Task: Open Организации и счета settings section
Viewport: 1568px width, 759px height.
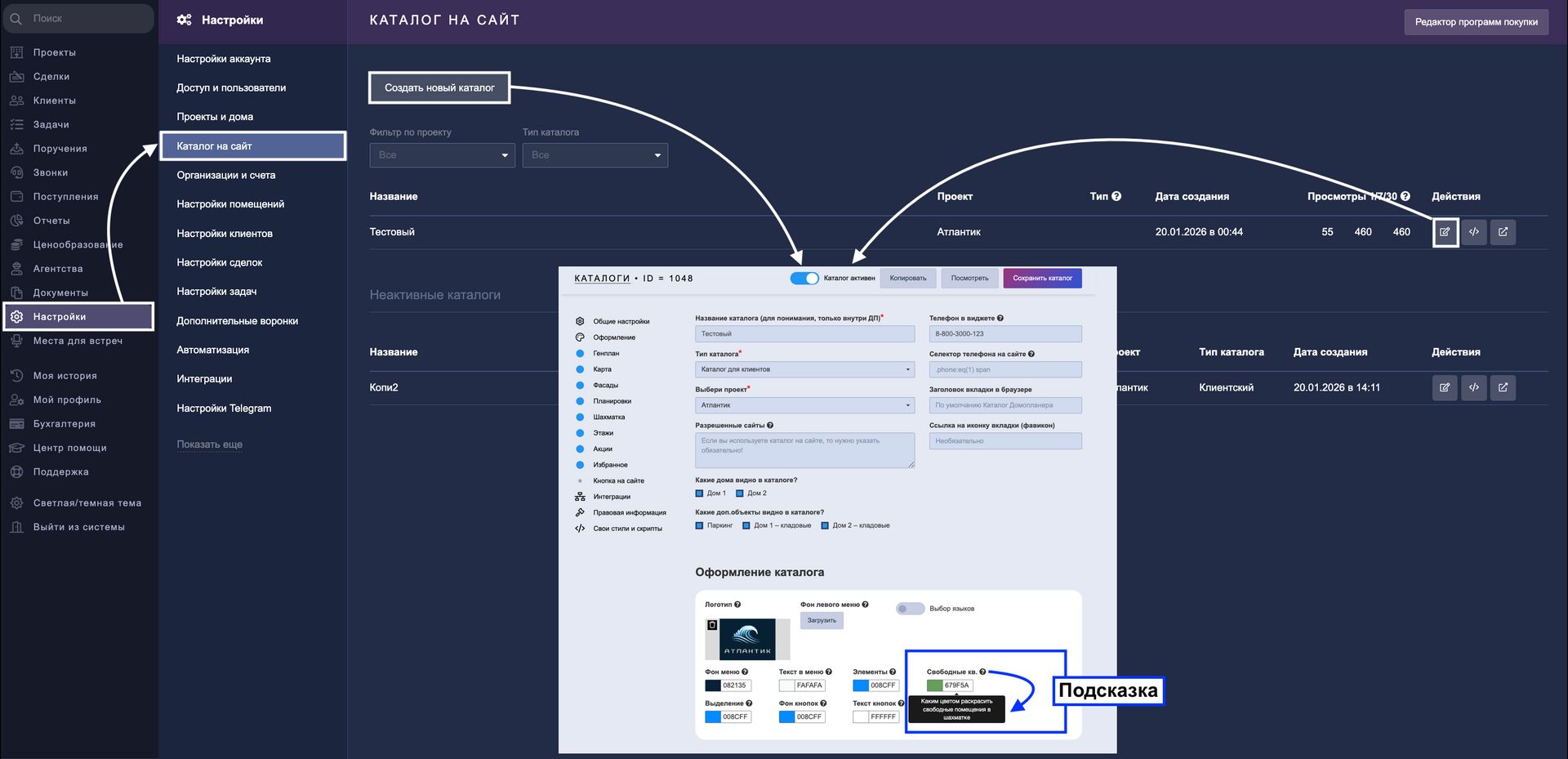Action: click(x=226, y=175)
